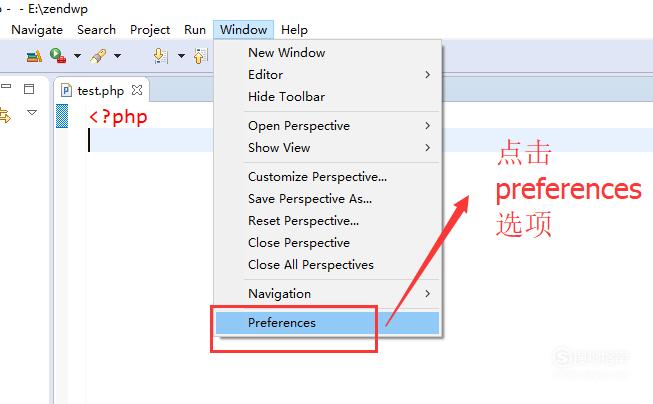Open the Help menu
Screen dimensions: 653x404
(294, 30)
